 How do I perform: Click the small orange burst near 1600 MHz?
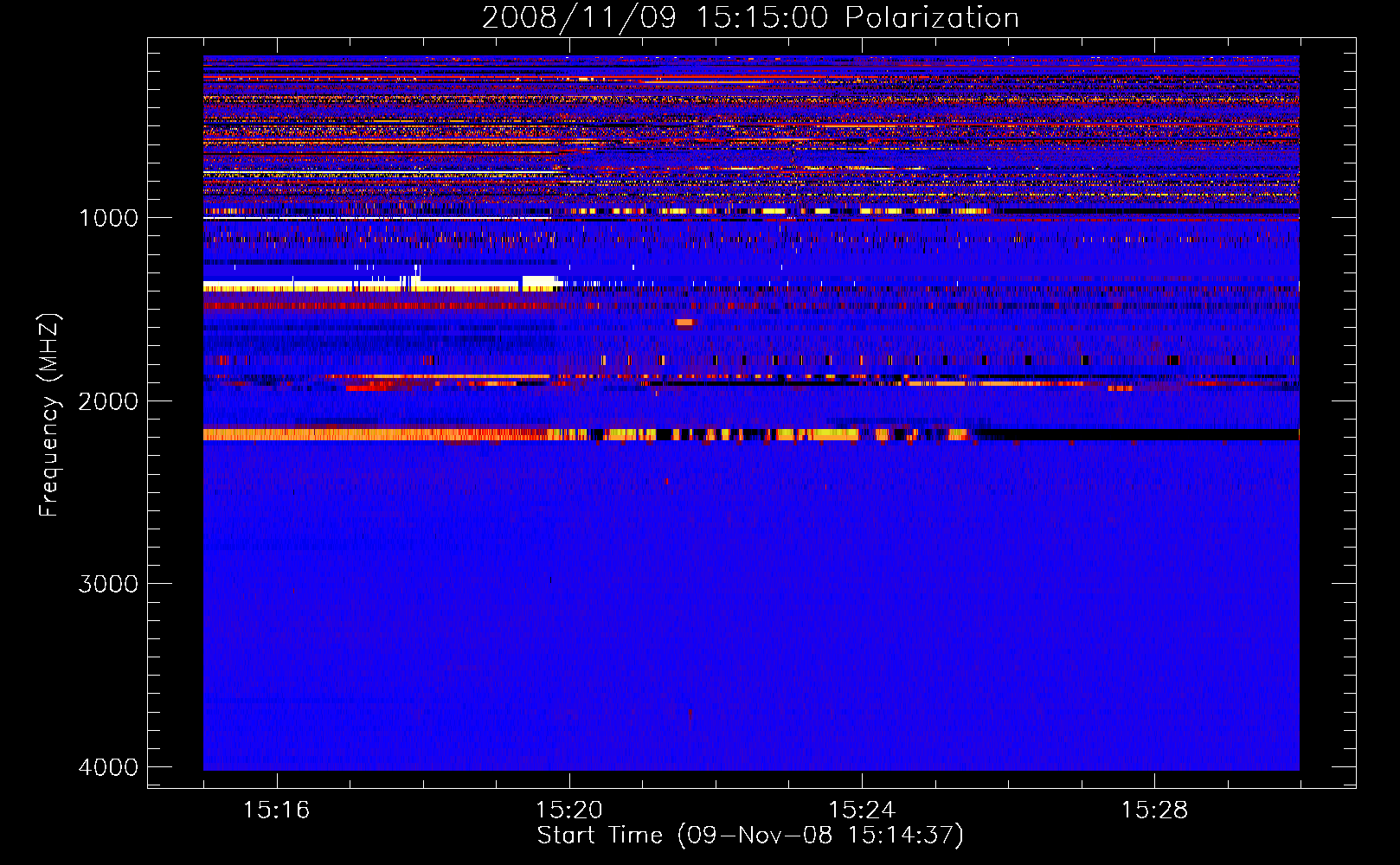pyautogui.click(x=684, y=323)
